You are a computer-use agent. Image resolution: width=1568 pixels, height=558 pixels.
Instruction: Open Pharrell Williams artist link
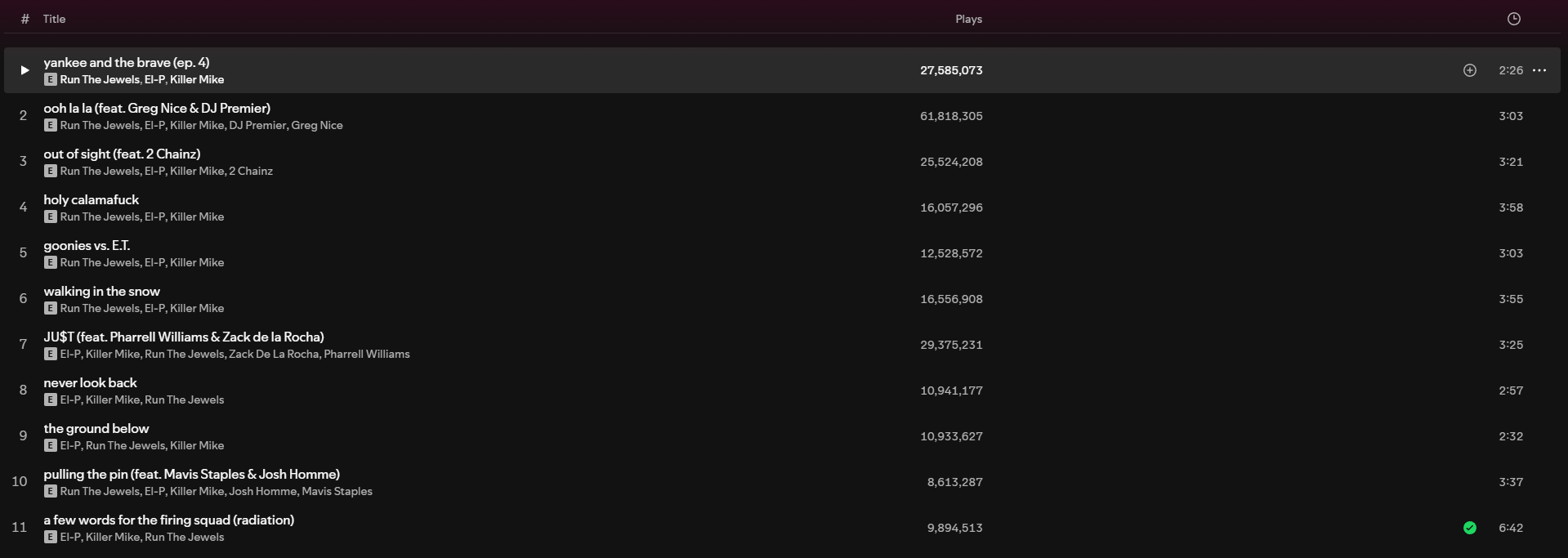[367, 354]
